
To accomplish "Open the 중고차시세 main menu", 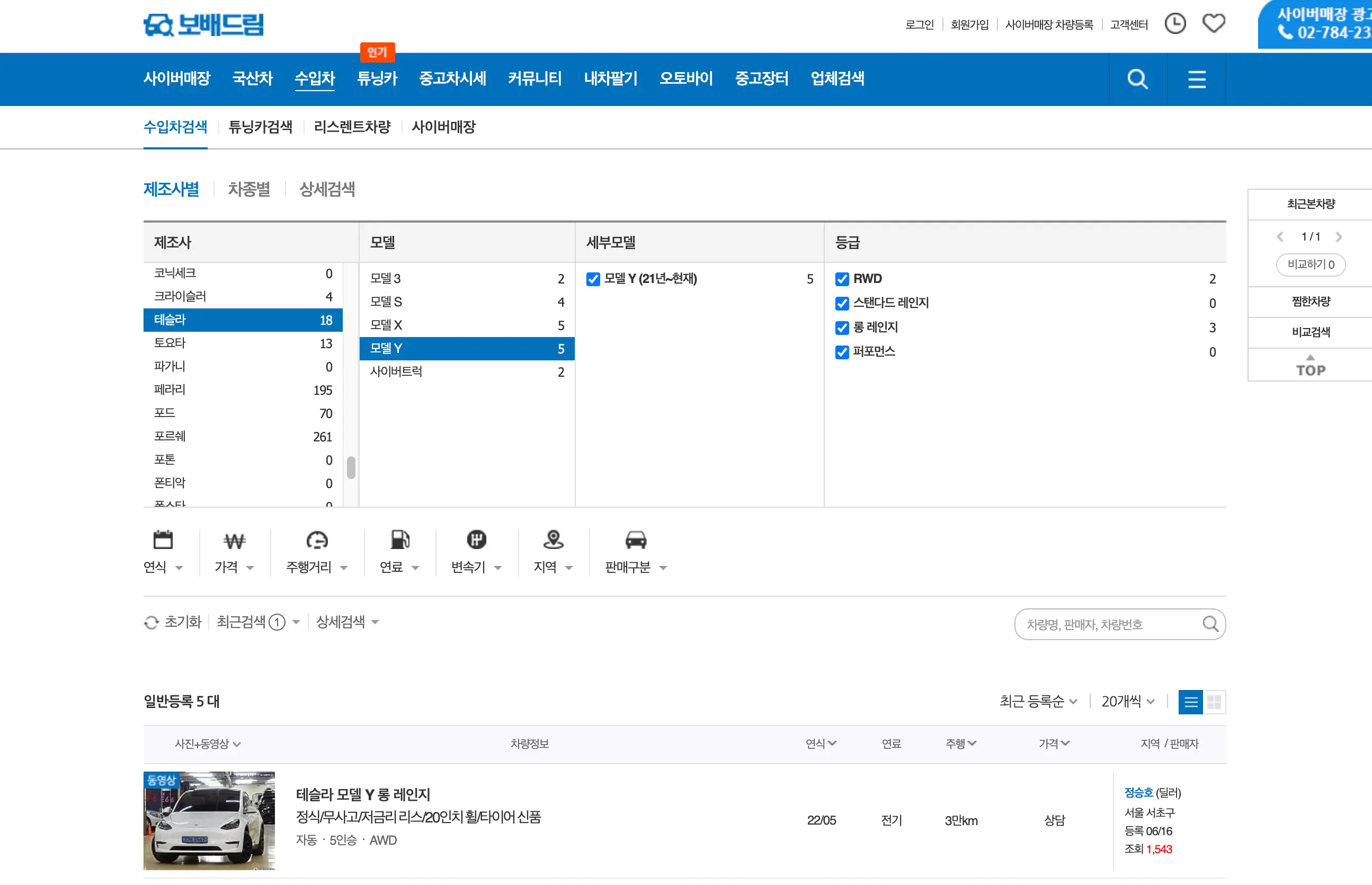I will (x=452, y=78).
